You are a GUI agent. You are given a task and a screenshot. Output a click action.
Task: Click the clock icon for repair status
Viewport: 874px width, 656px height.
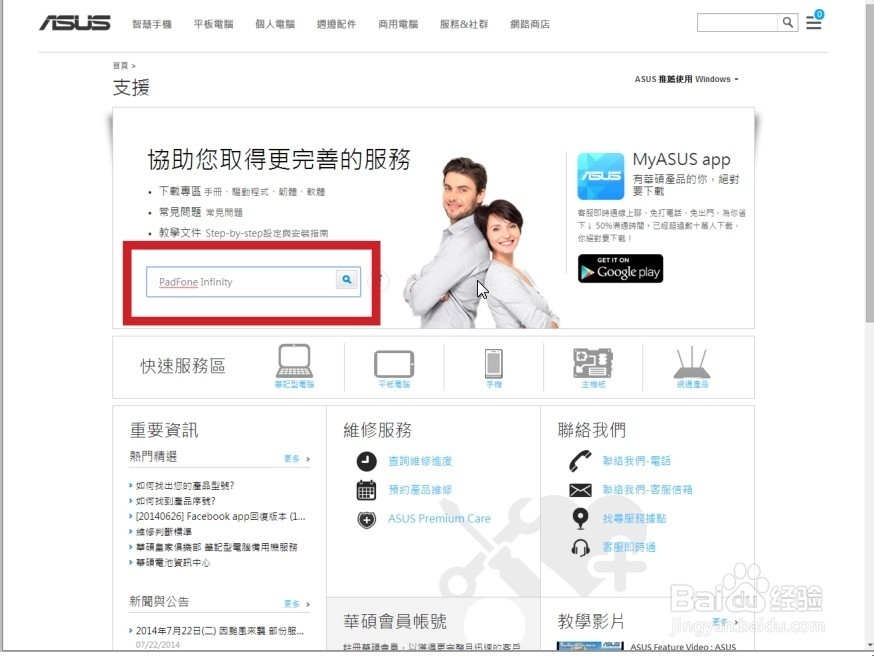[366, 461]
